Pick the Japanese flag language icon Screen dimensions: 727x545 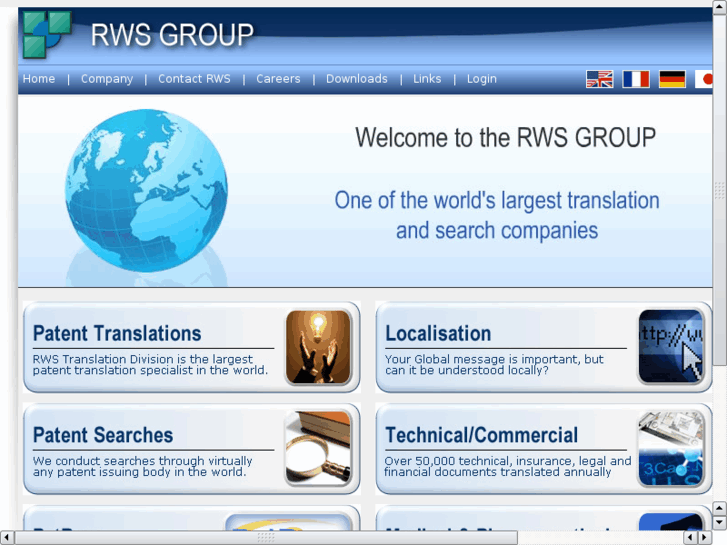704,79
